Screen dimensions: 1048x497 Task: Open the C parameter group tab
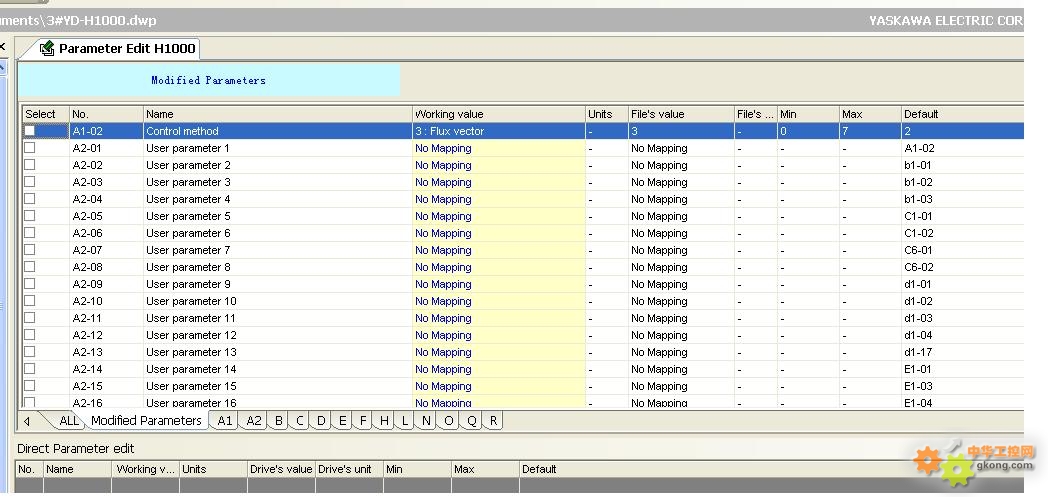click(x=300, y=421)
